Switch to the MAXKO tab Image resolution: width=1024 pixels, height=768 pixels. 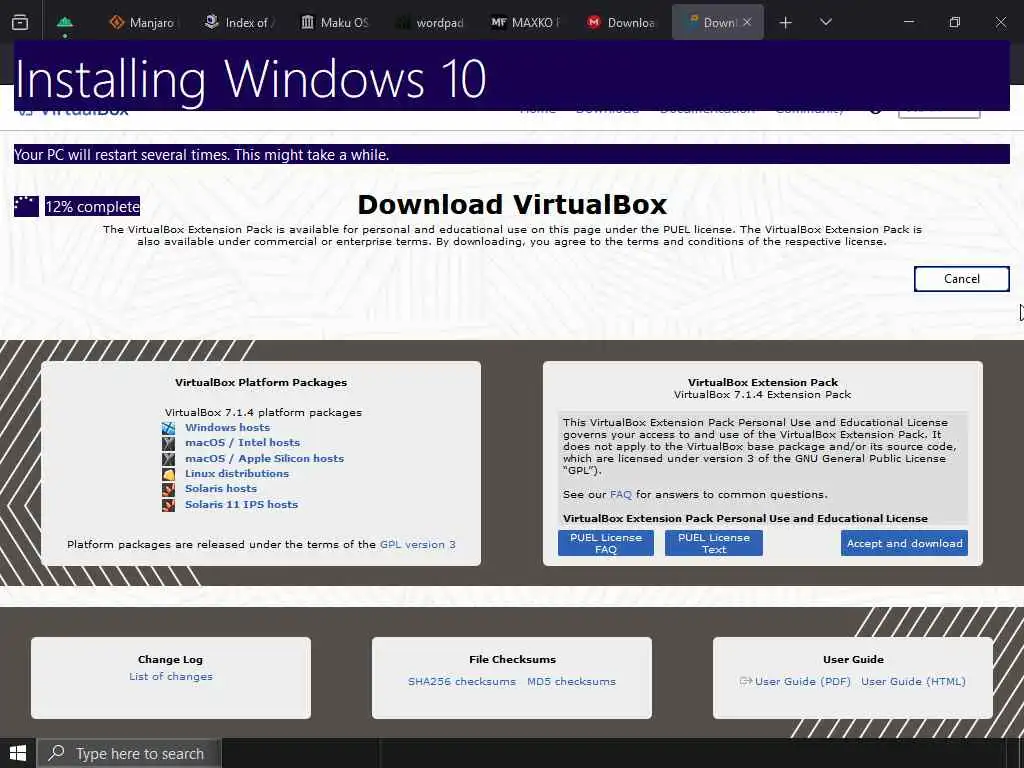pyautogui.click(x=526, y=23)
